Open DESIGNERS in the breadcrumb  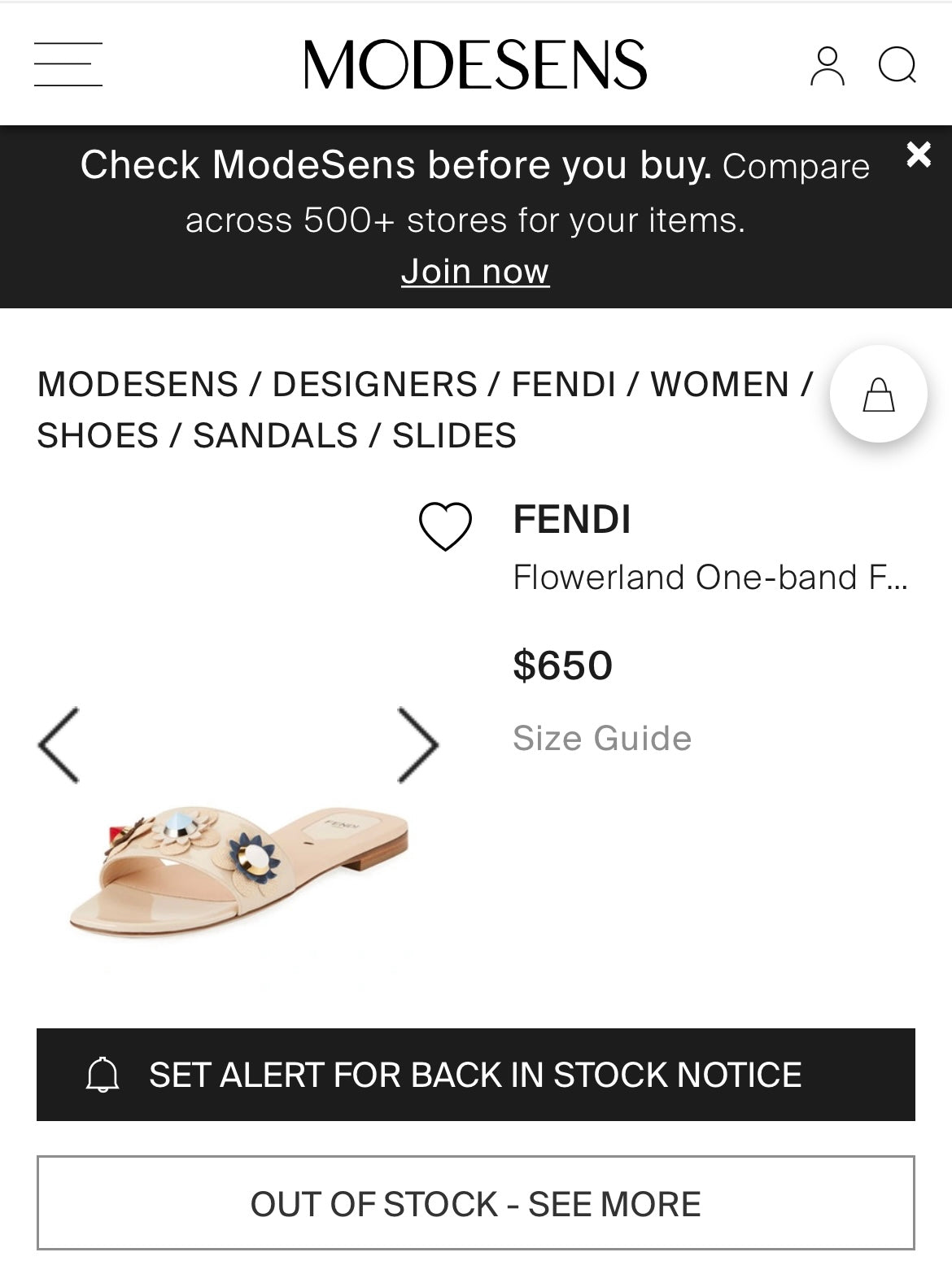[374, 385]
